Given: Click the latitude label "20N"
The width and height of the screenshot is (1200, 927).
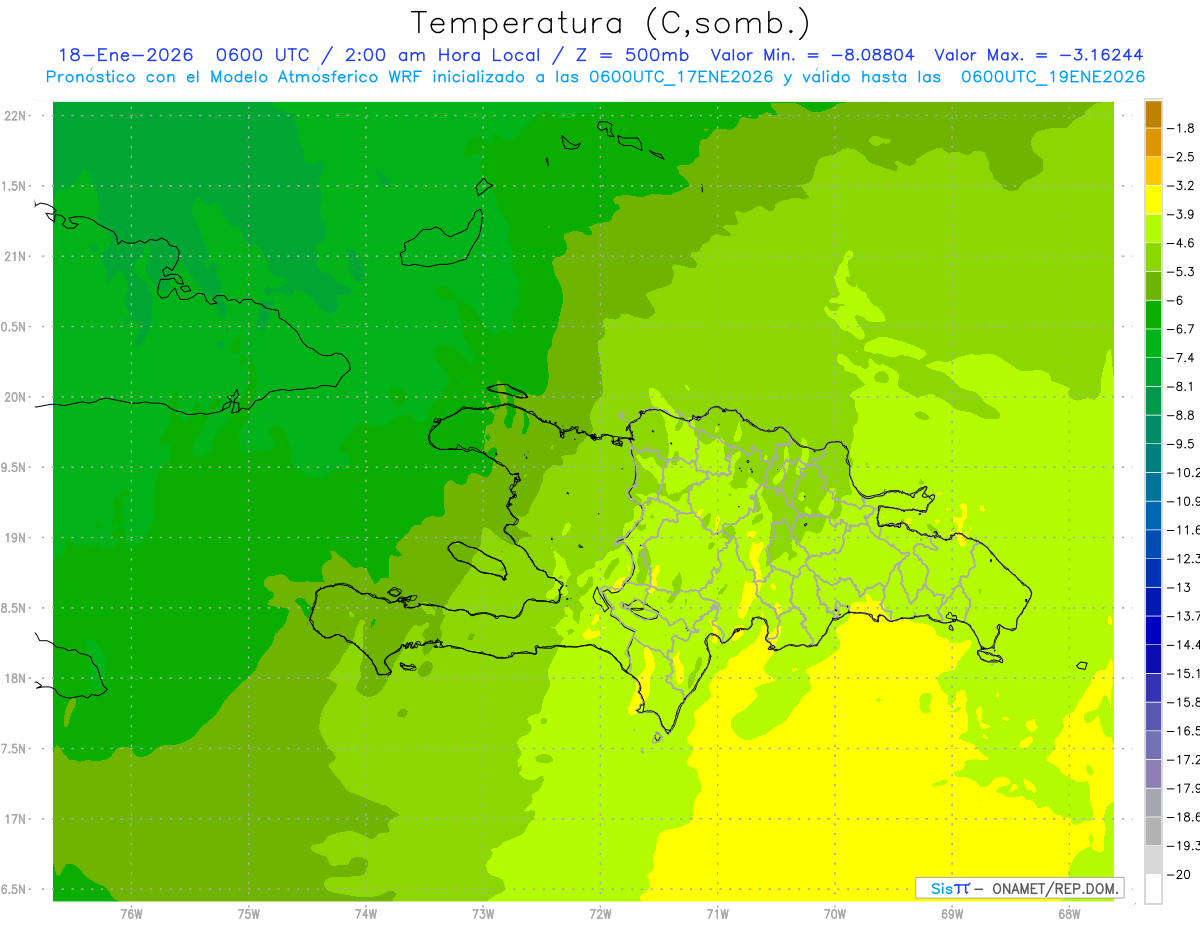Looking at the screenshot, I should point(16,397).
